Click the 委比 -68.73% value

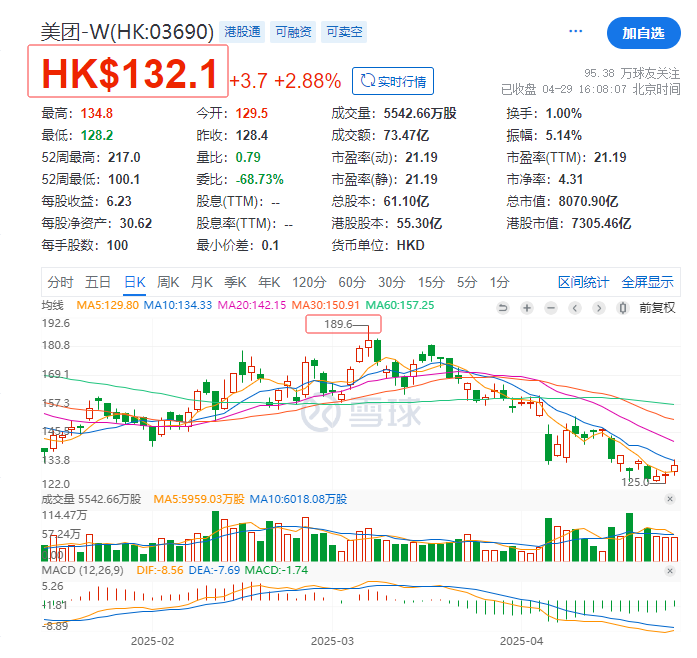point(259,180)
